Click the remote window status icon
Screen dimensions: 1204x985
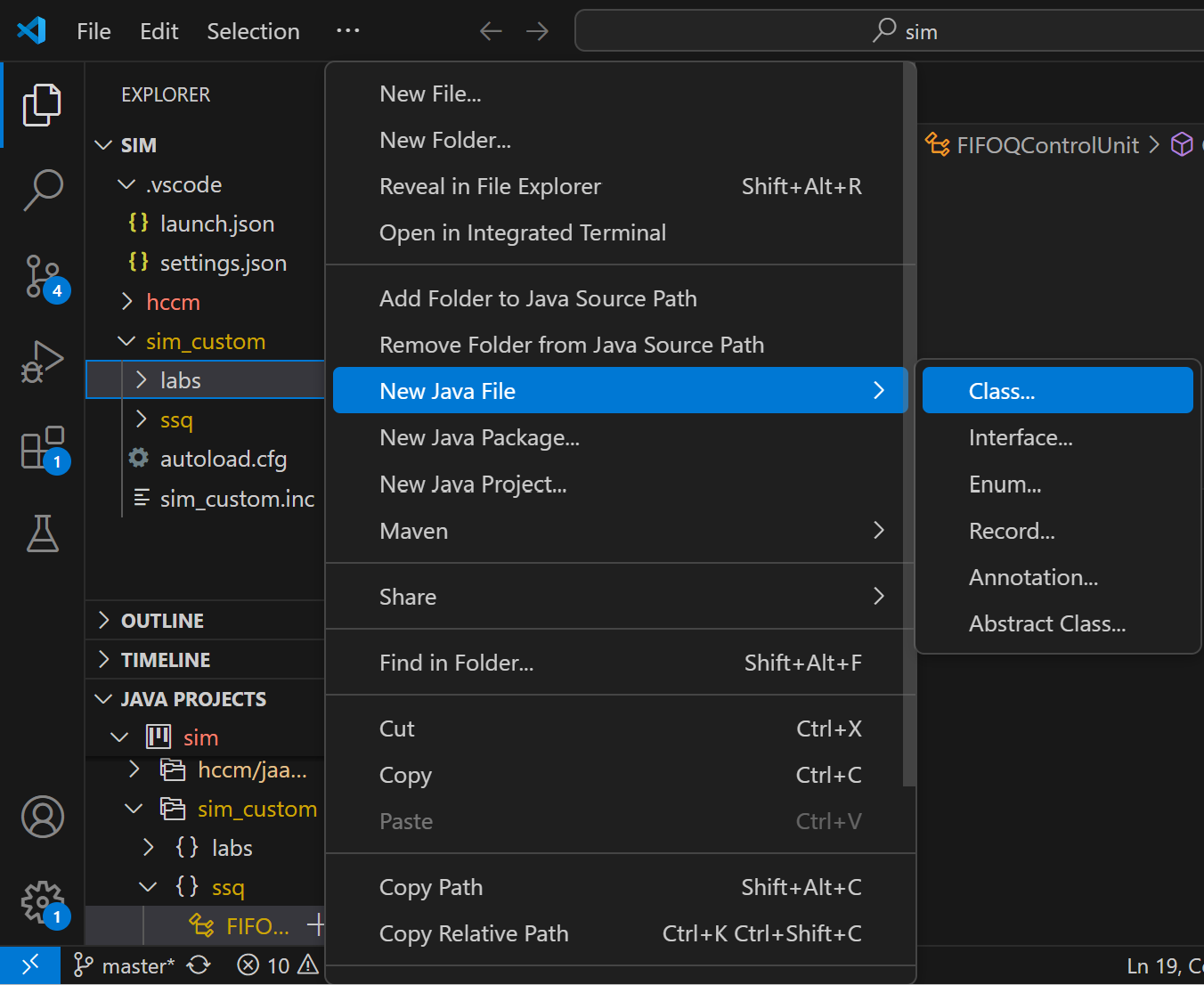click(30, 965)
